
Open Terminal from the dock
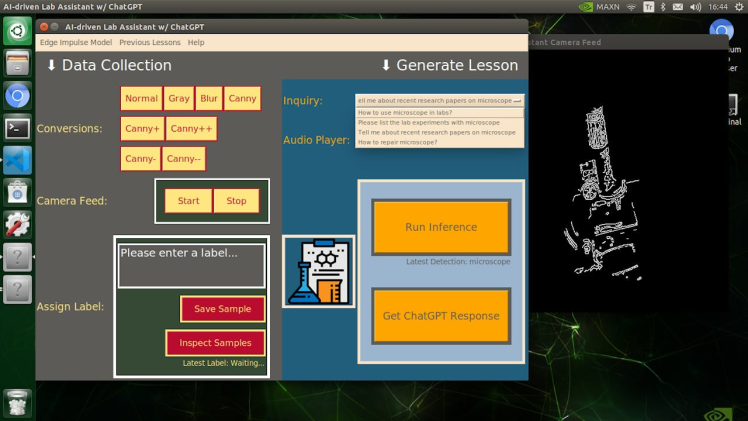point(18,128)
